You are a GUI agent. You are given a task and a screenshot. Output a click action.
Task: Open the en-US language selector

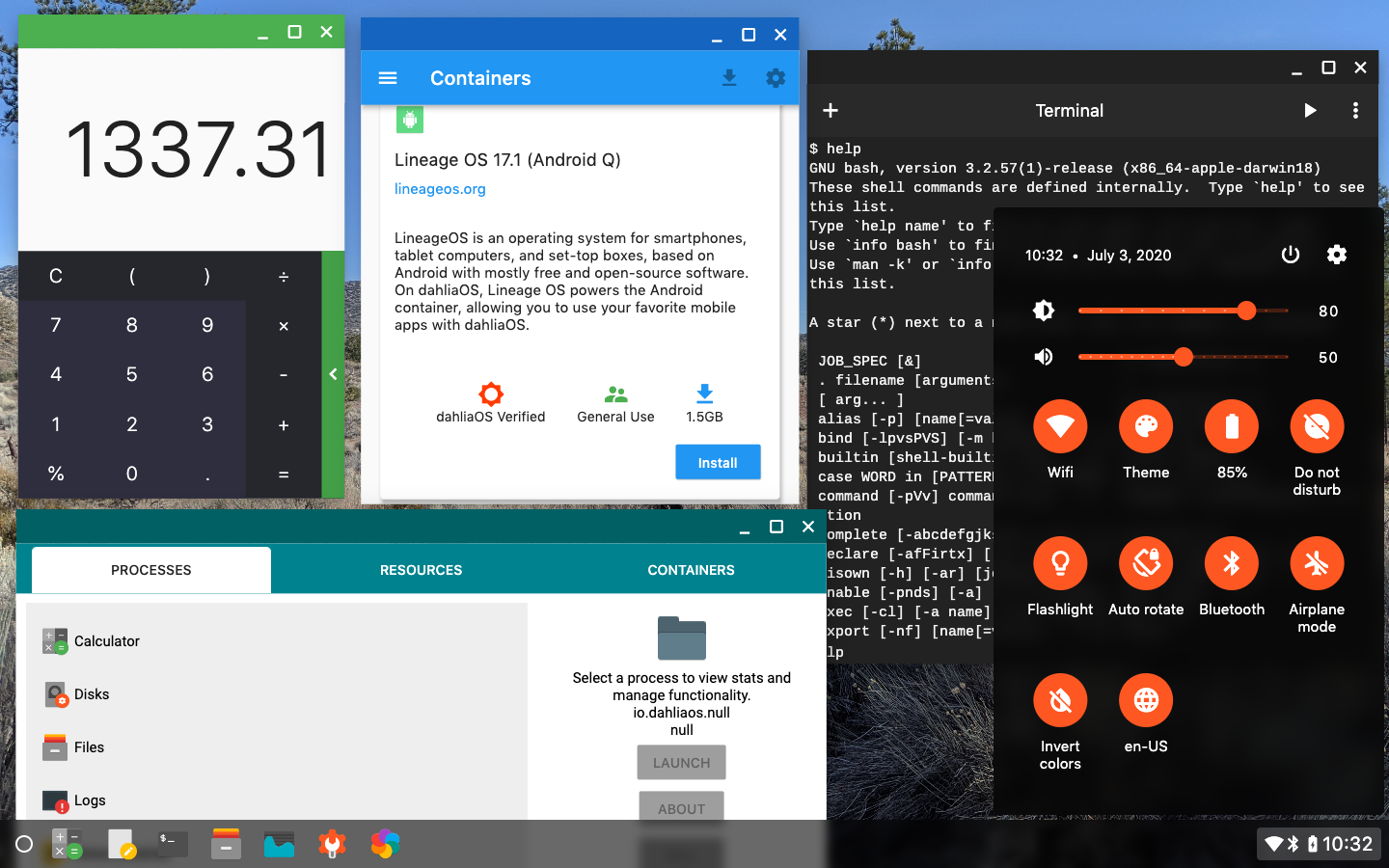pyautogui.click(x=1146, y=701)
